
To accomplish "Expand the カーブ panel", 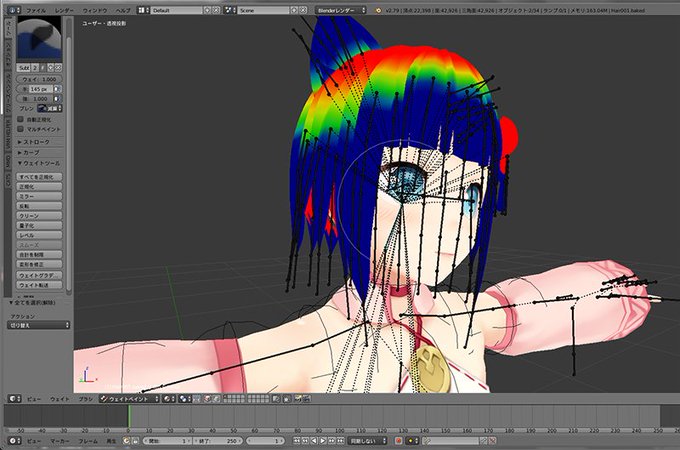I will tap(29, 153).
